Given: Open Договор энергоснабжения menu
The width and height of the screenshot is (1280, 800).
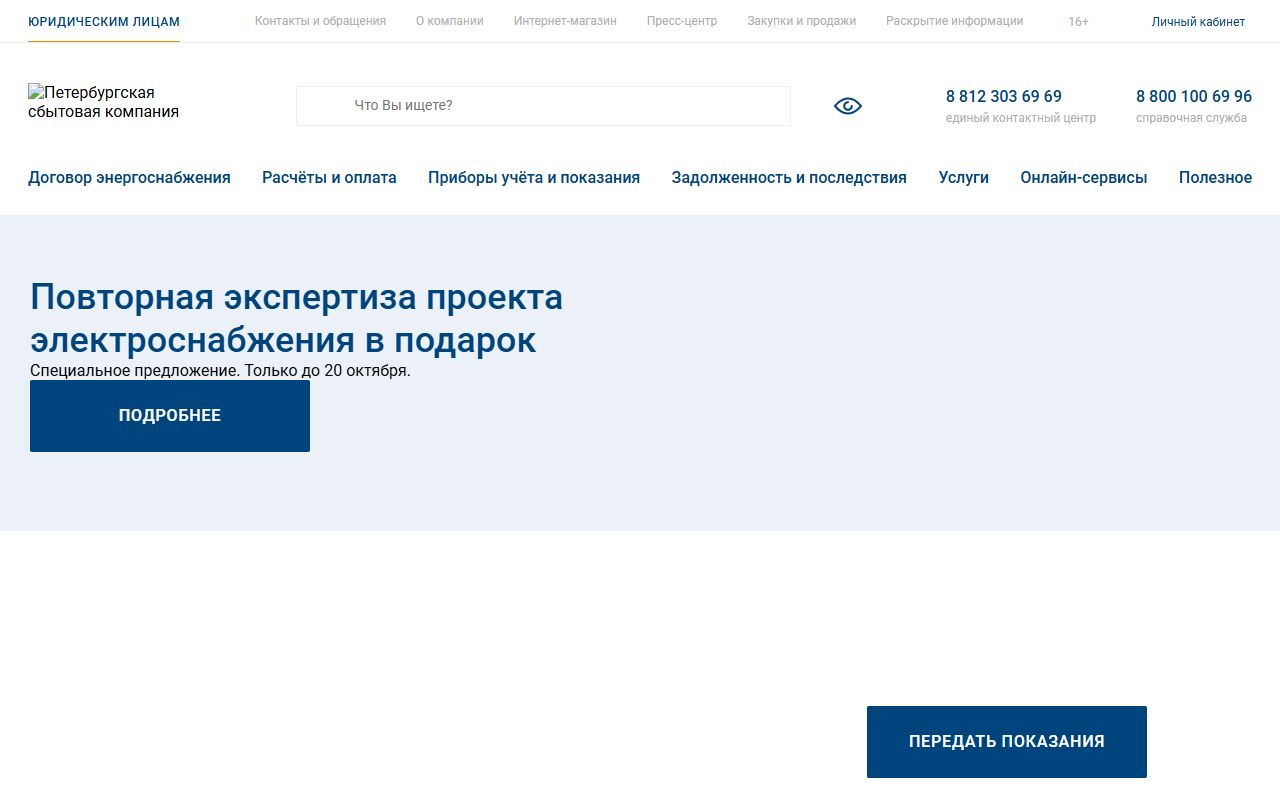Looking at the screenshot, I should click(129, 178).
